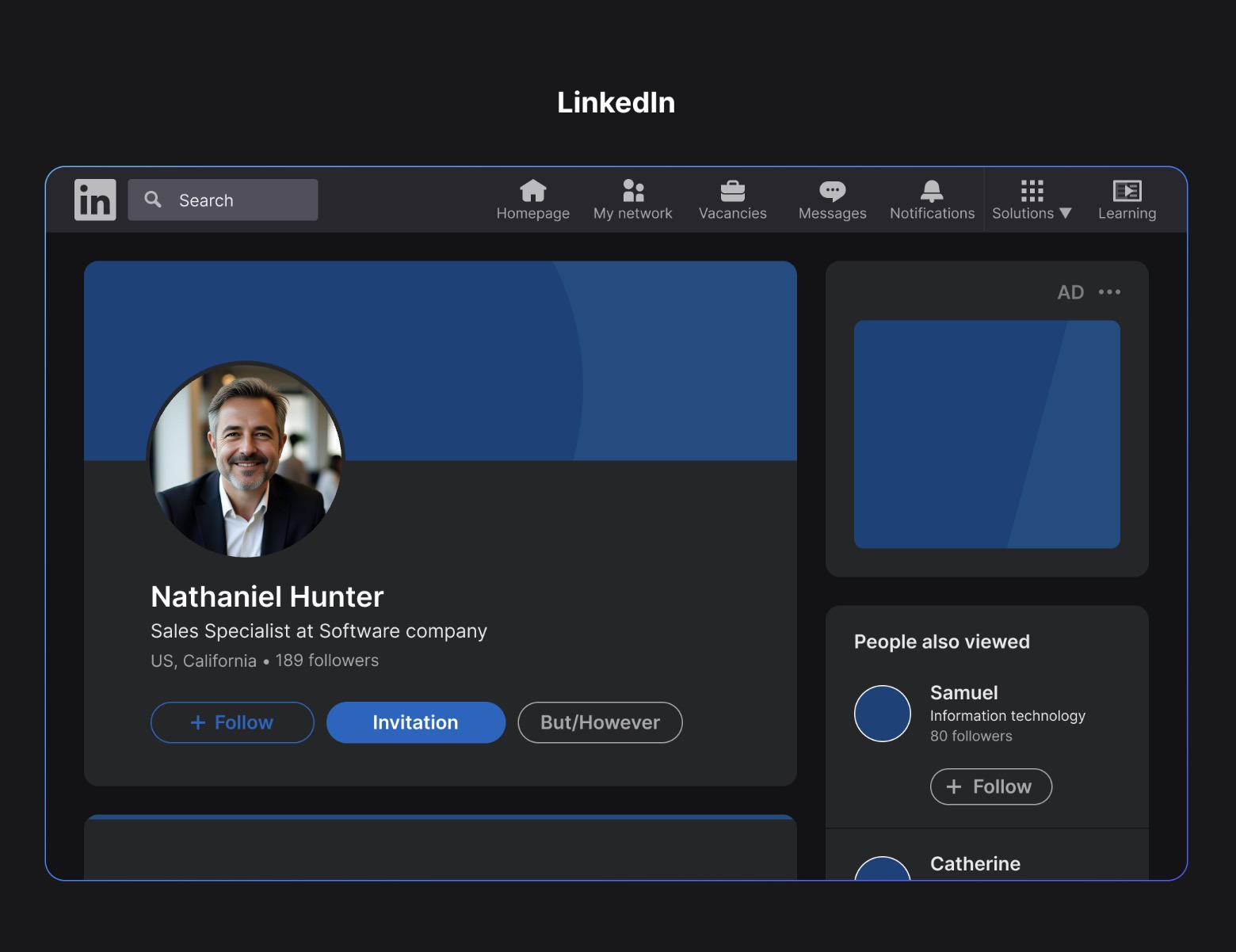Select the Vacancies nav label

733,213
